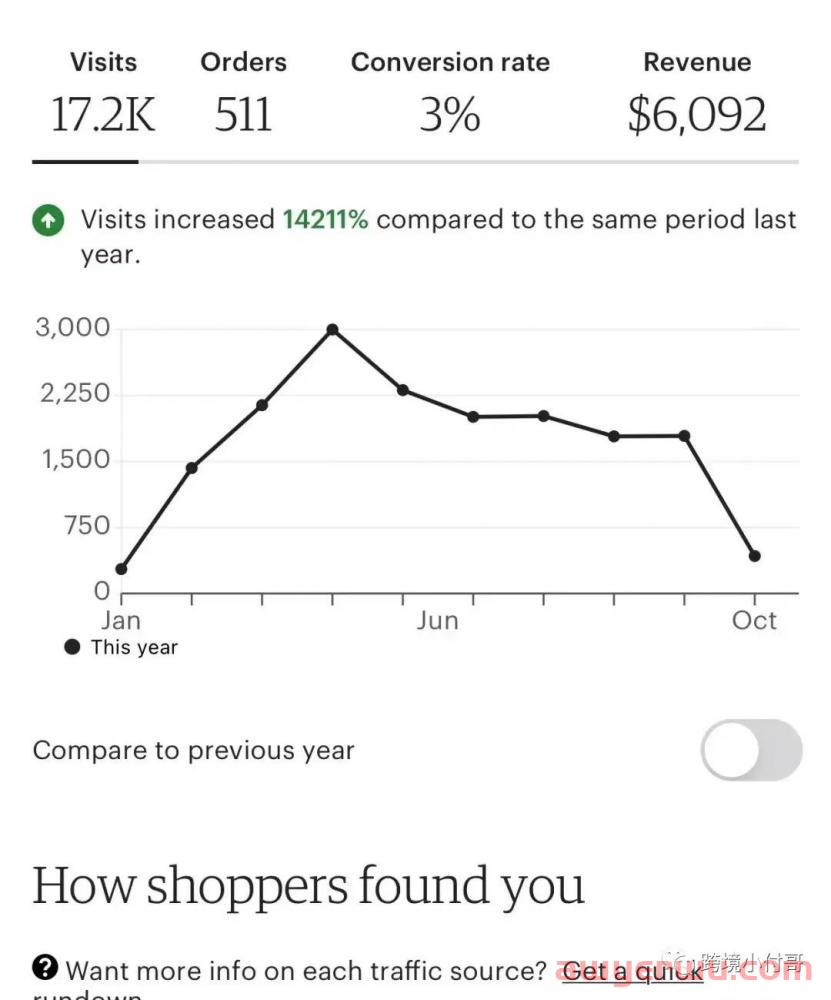Click the 511 orders value
Screen dimensions: 831x1000
tap(243, 115)
